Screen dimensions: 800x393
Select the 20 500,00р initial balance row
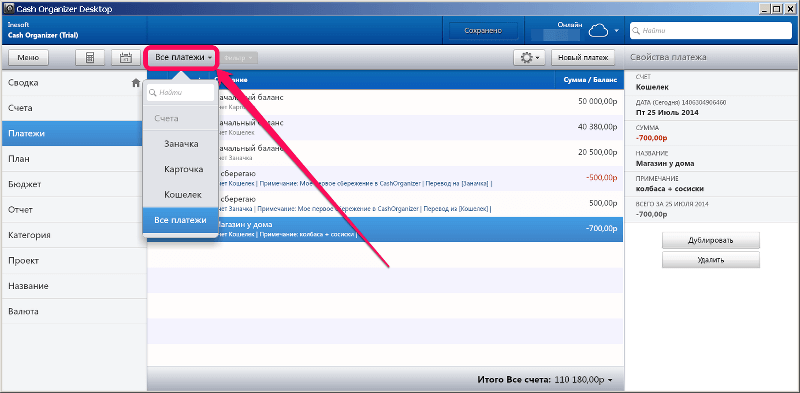tap(385, 153)
